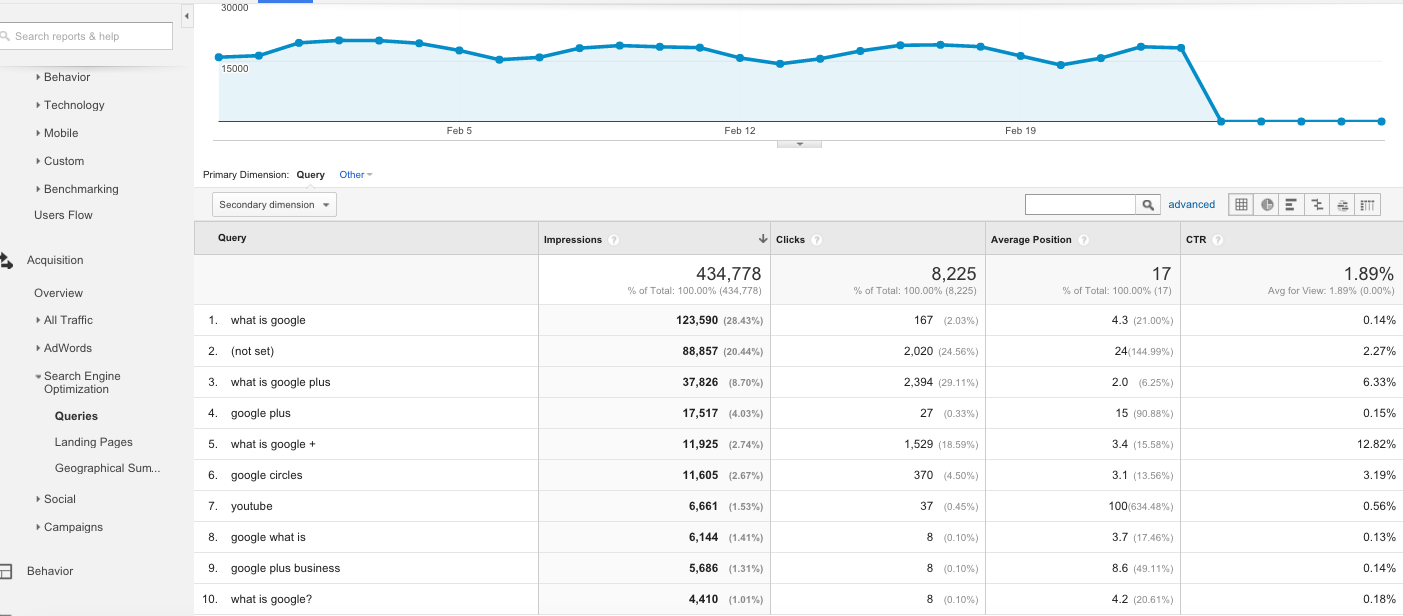Image resolution: width=1403 pixels, height=616 pixels.
Task: Sort the table by Clicks column header
Action: point(791,240)
